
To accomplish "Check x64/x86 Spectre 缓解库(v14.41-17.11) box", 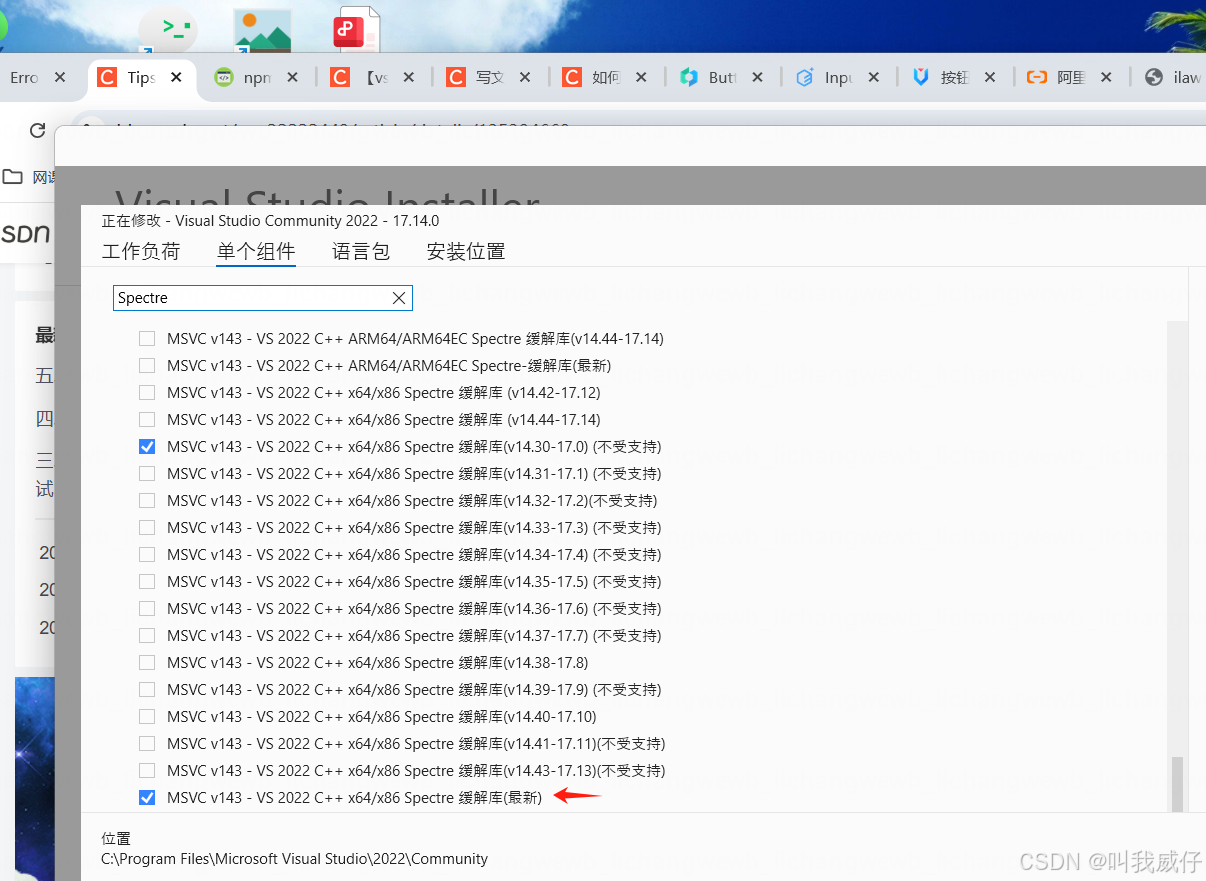I will pos(147,744).
